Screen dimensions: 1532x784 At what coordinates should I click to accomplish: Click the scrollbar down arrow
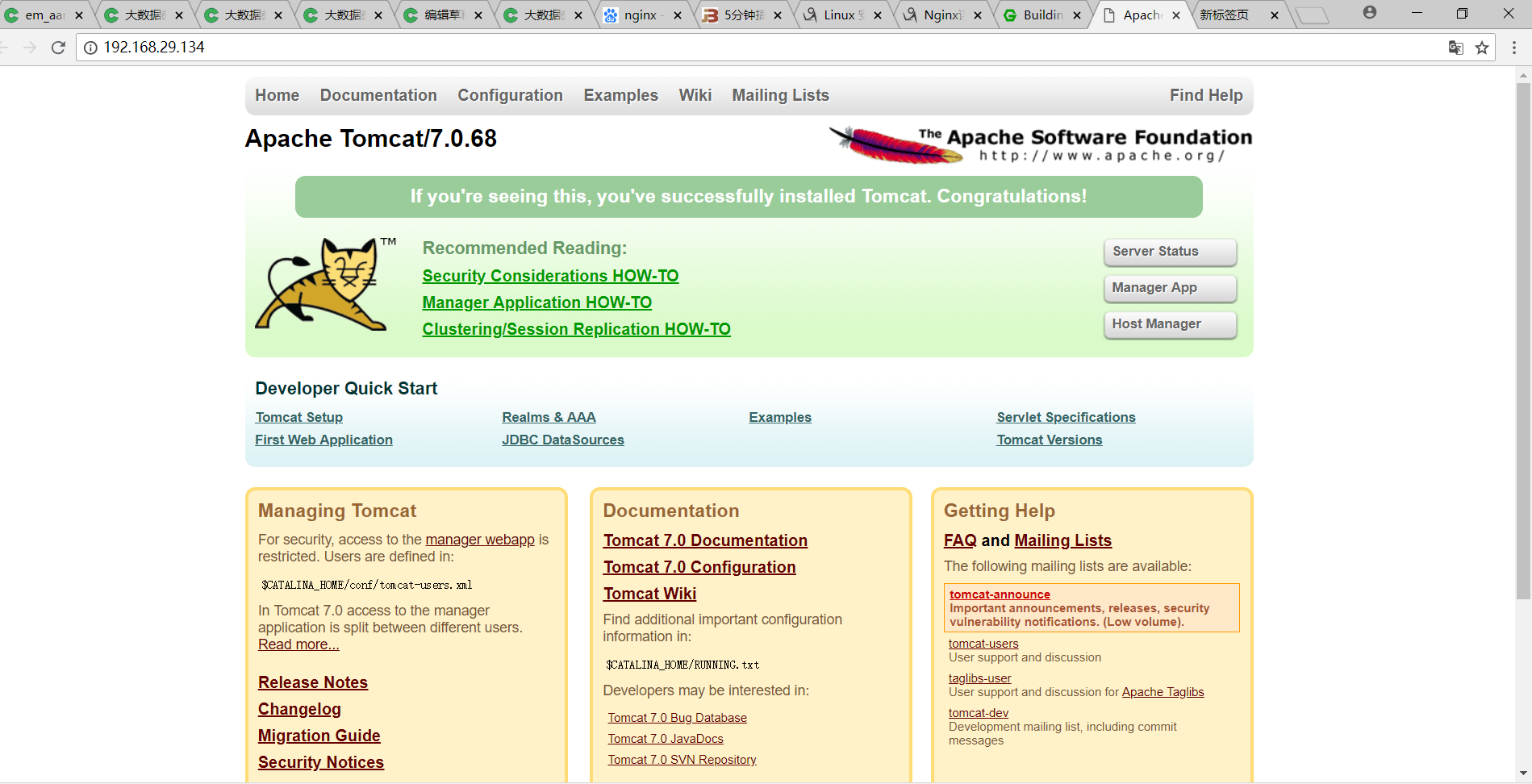coord(1523,773)
